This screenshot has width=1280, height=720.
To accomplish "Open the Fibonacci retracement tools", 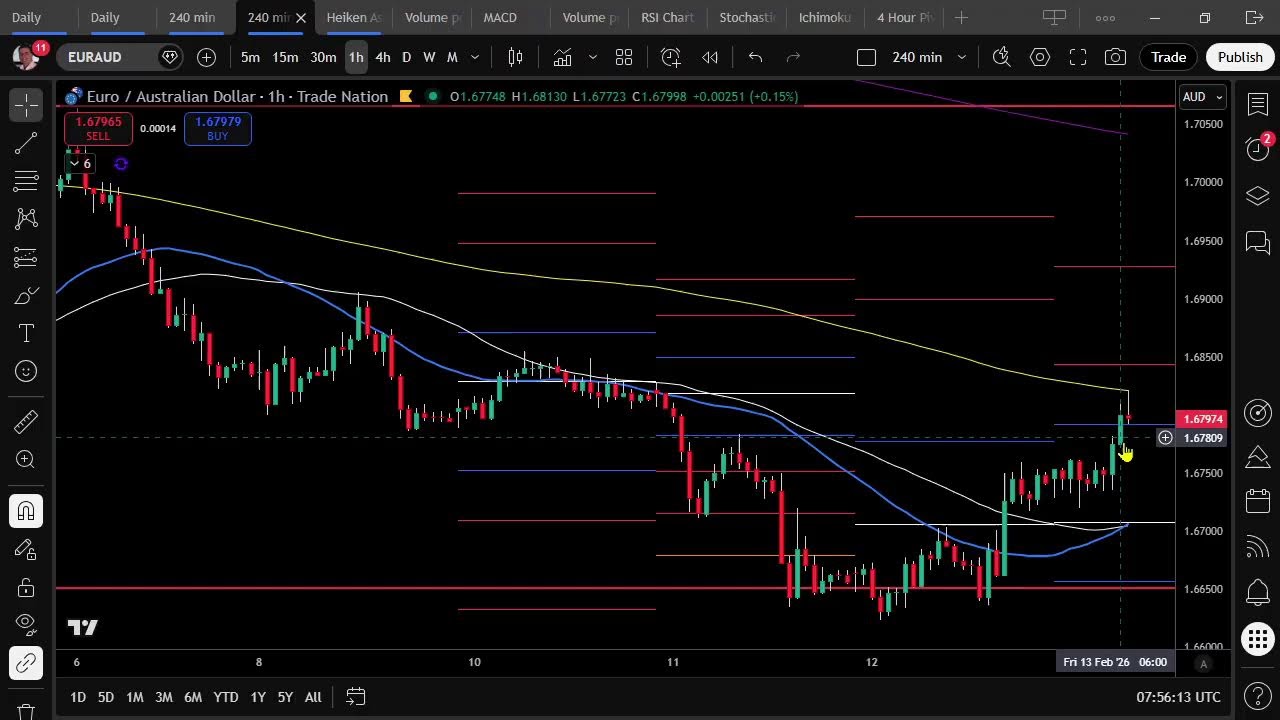I will pyautogui.click(x=26, y=181).
